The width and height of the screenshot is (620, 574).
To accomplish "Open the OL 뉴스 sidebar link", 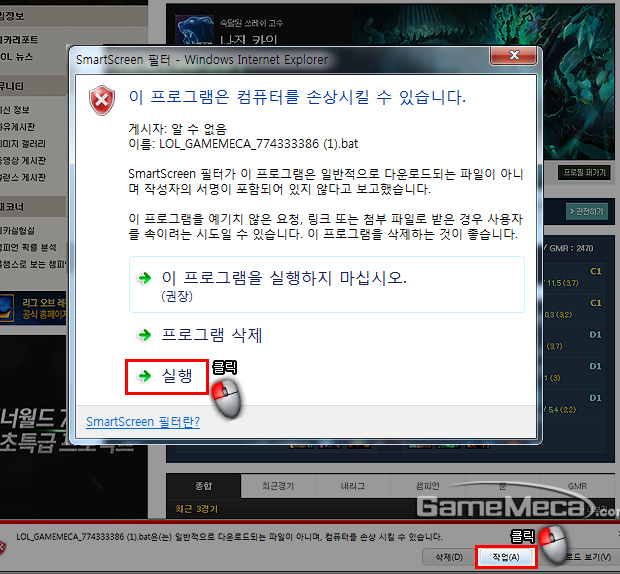I will click(x=17, y=57).
